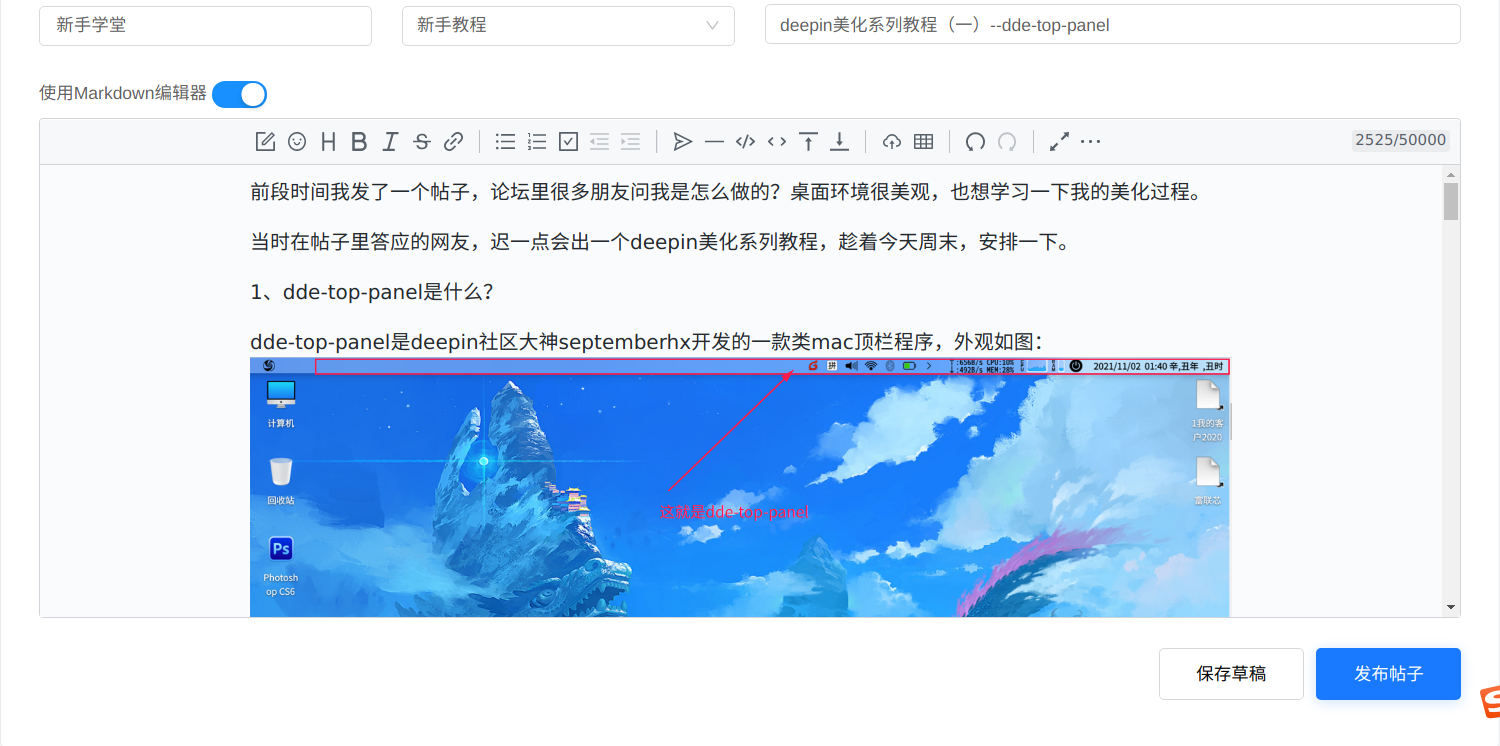
Task: Click the editor scrollbar thumb
Action: (x=1451, y=201)
